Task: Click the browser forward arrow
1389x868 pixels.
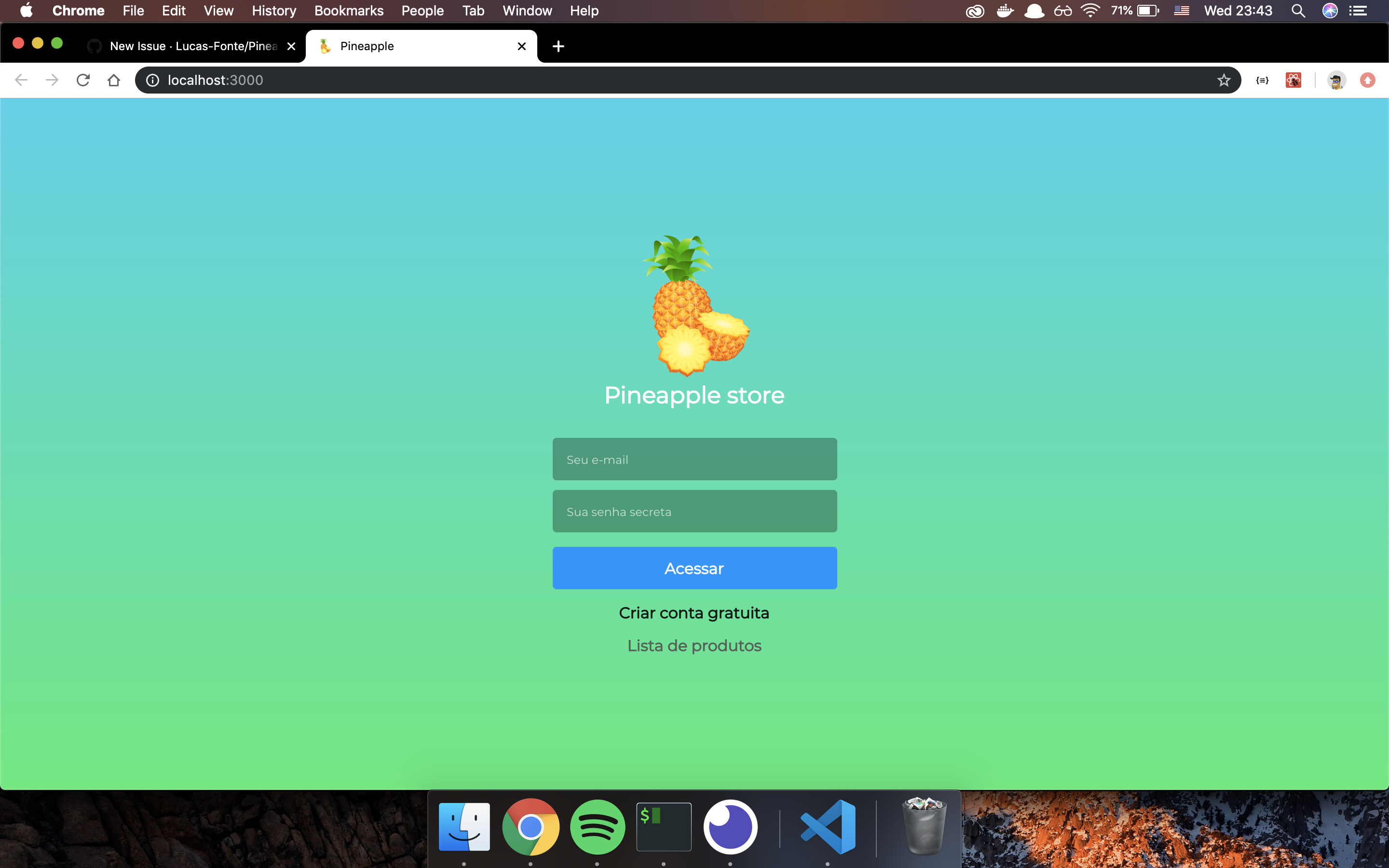Action: (x=52, y=80)
